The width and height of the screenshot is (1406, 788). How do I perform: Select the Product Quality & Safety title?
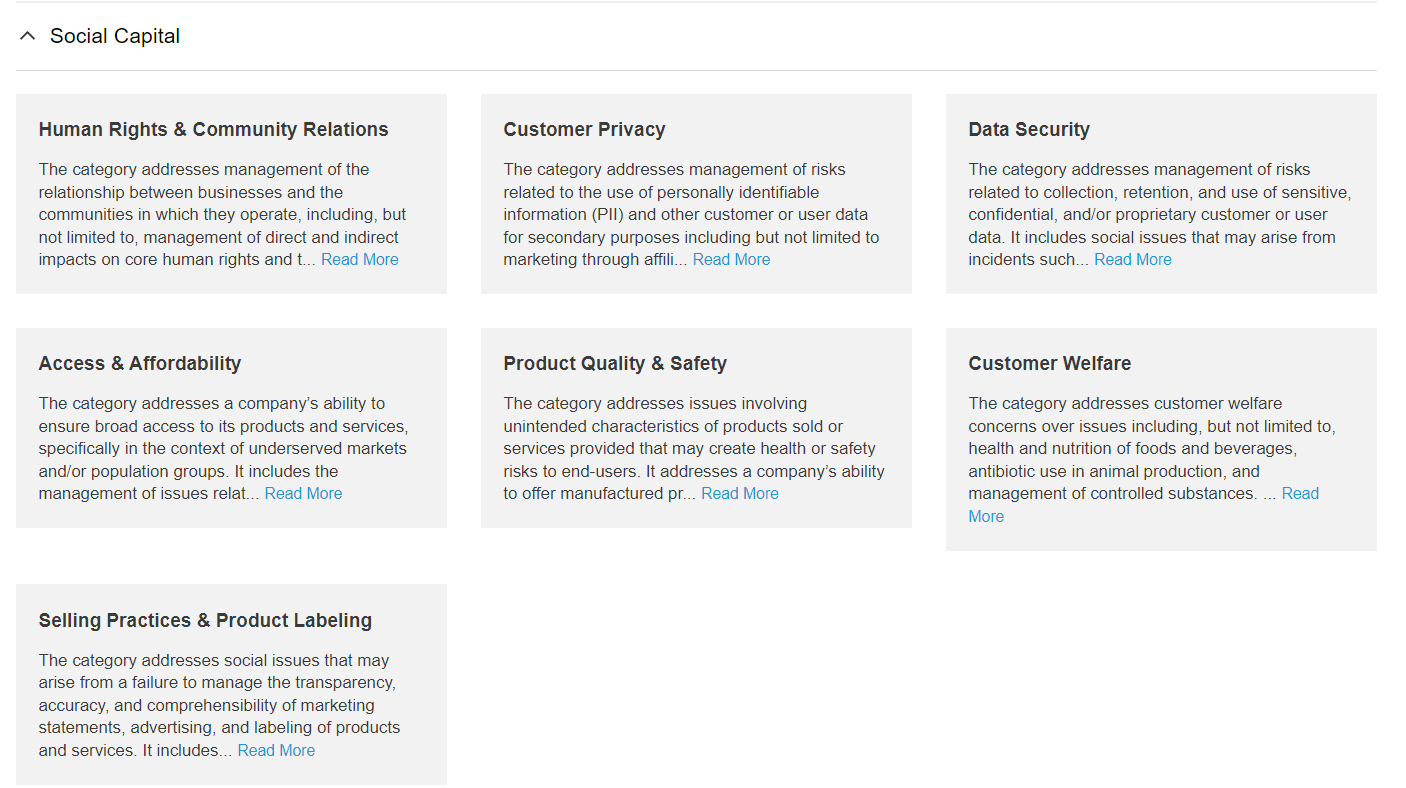615,363
